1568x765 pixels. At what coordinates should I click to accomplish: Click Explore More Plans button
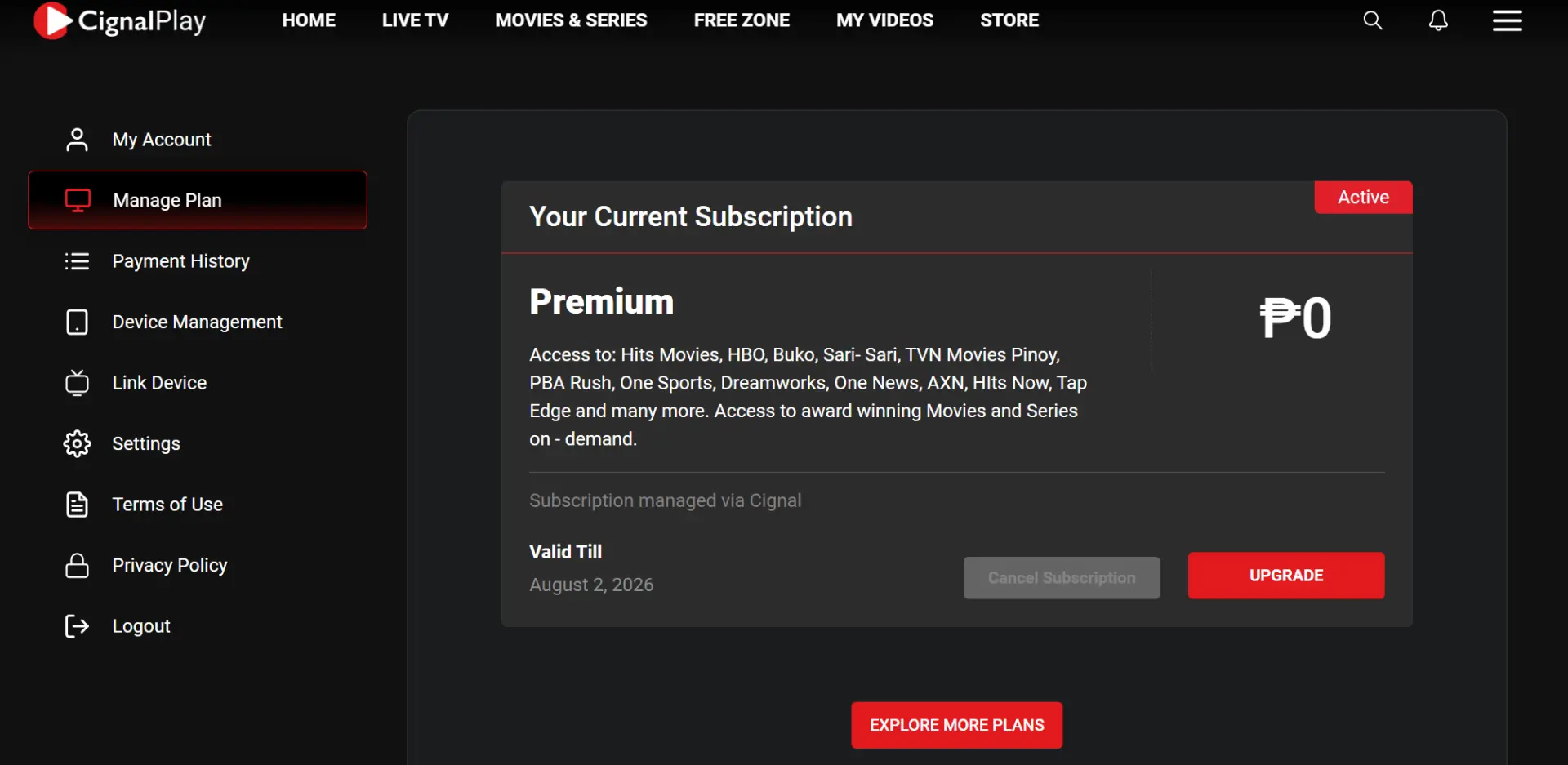(x=956, y=725)
